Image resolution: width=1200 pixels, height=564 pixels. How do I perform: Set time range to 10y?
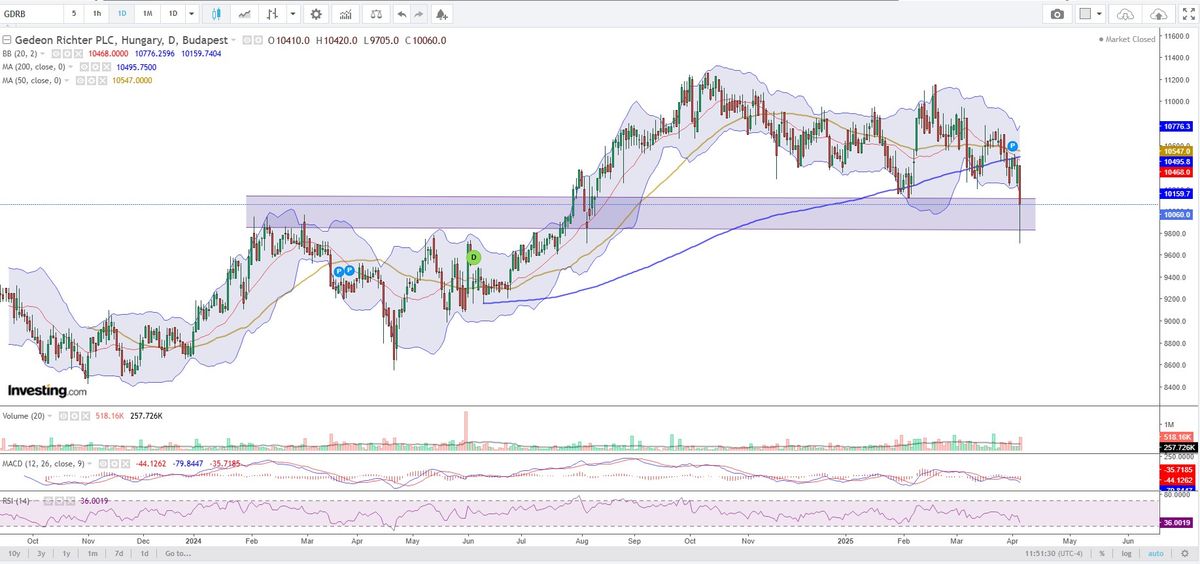tap(14, 553)
